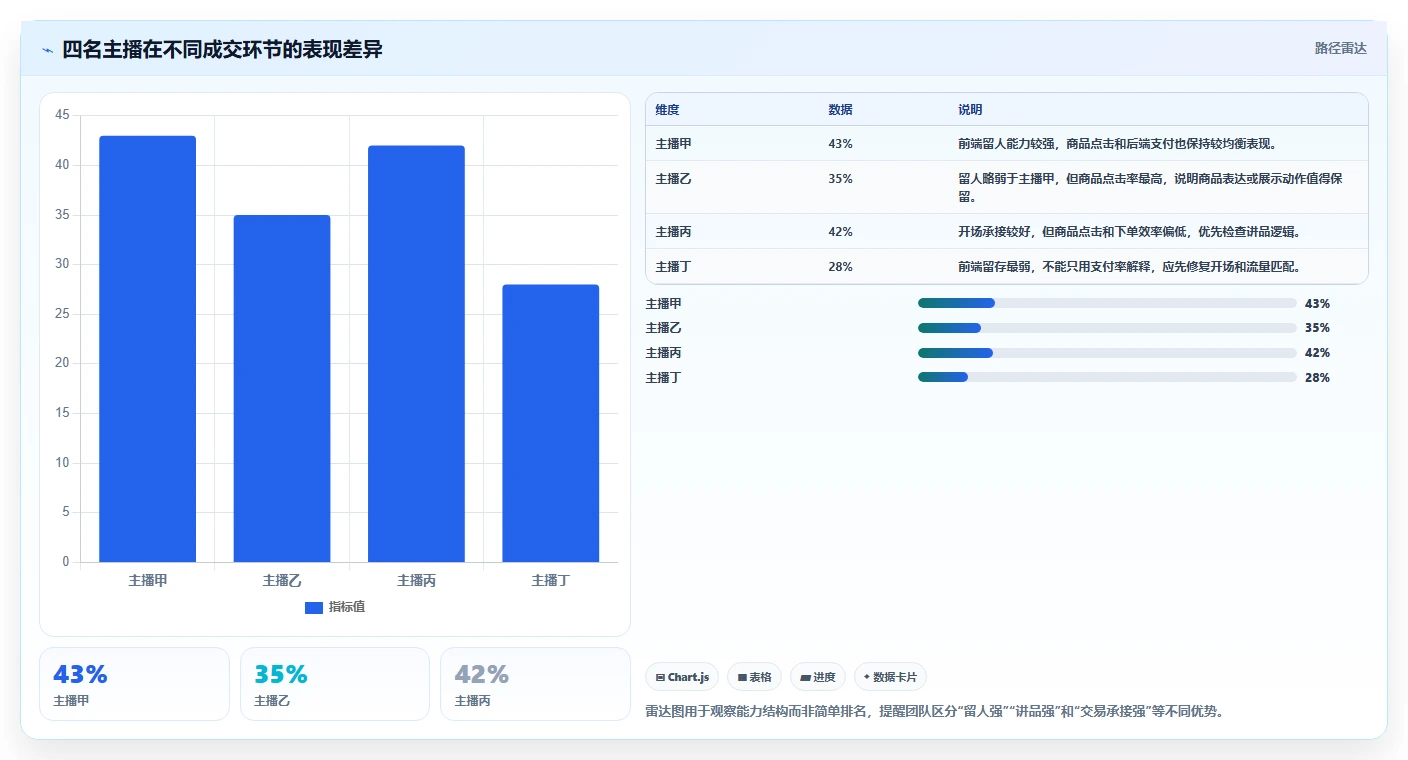The height and width of the screenshot is (760, 1408).
Task: Open the 43% 主播甲 stat card
Action: [134, 684]
